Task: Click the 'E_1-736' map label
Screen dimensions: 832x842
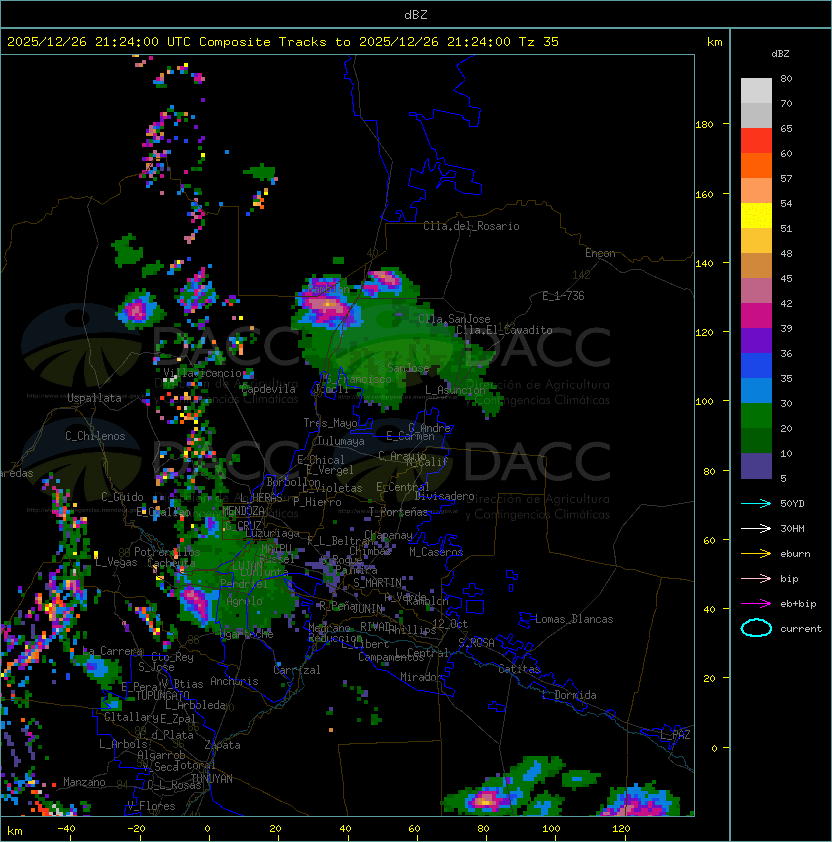Action: pos(563,296)
